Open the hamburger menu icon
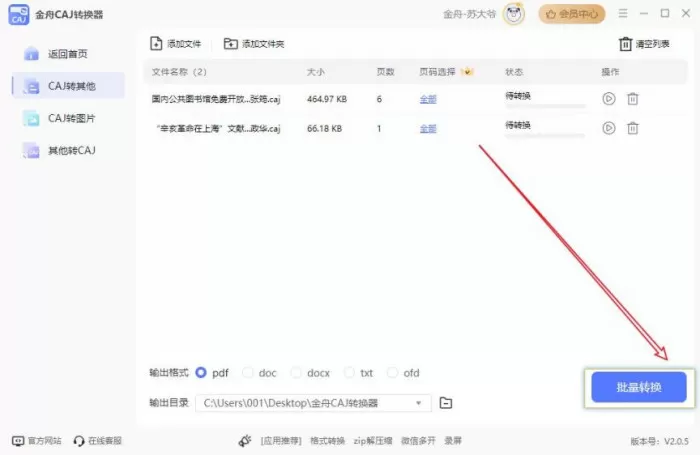This screenshot has width=700, height=455. click(623, 13)
